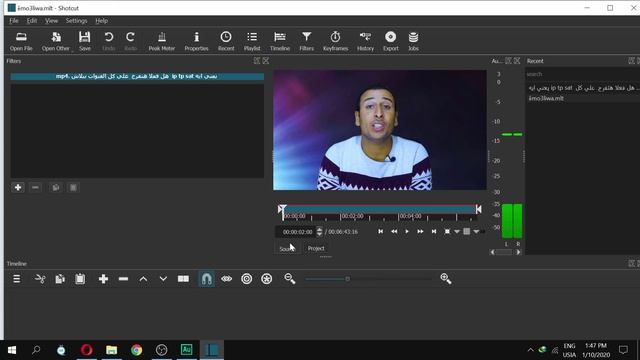Append the clip with the timeline plus icon
The image size is (640, 360).
tap(103, 279)
